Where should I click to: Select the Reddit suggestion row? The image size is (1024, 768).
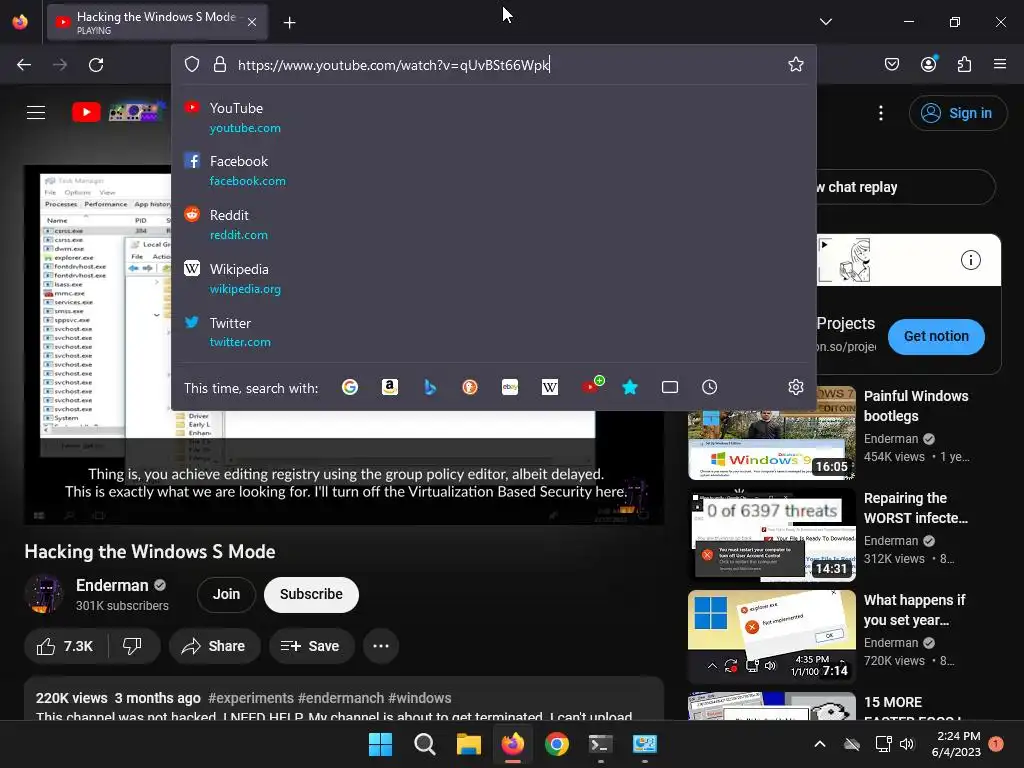point(494,225)
